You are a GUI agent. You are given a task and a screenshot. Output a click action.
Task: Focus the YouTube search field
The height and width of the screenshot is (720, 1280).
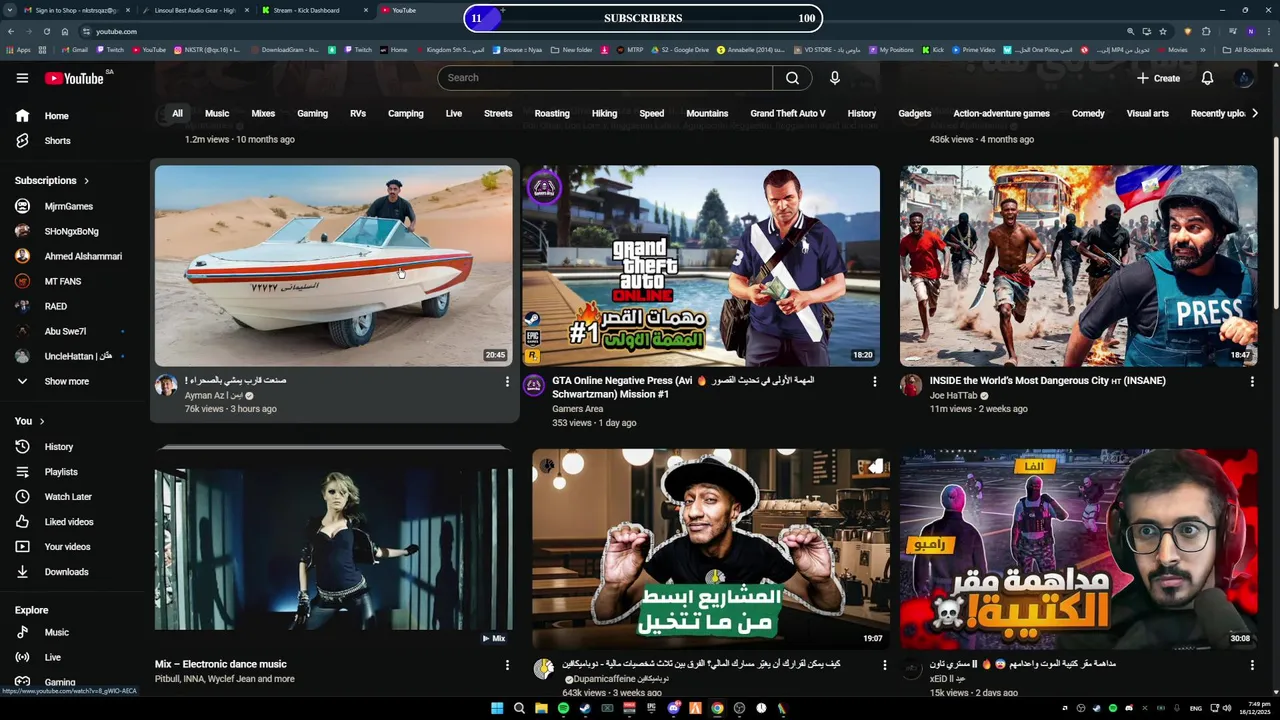[604, 78]
